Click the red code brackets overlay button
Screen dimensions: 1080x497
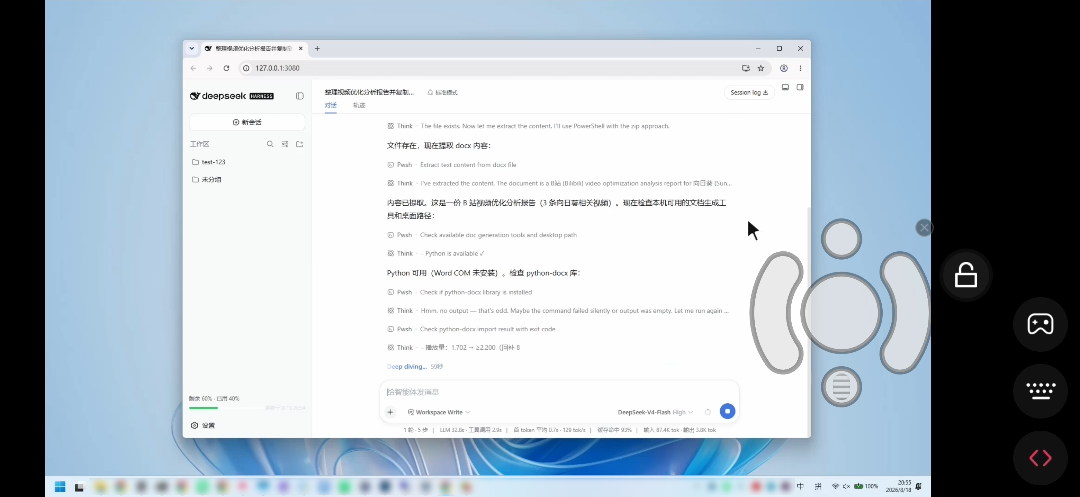1040,457
